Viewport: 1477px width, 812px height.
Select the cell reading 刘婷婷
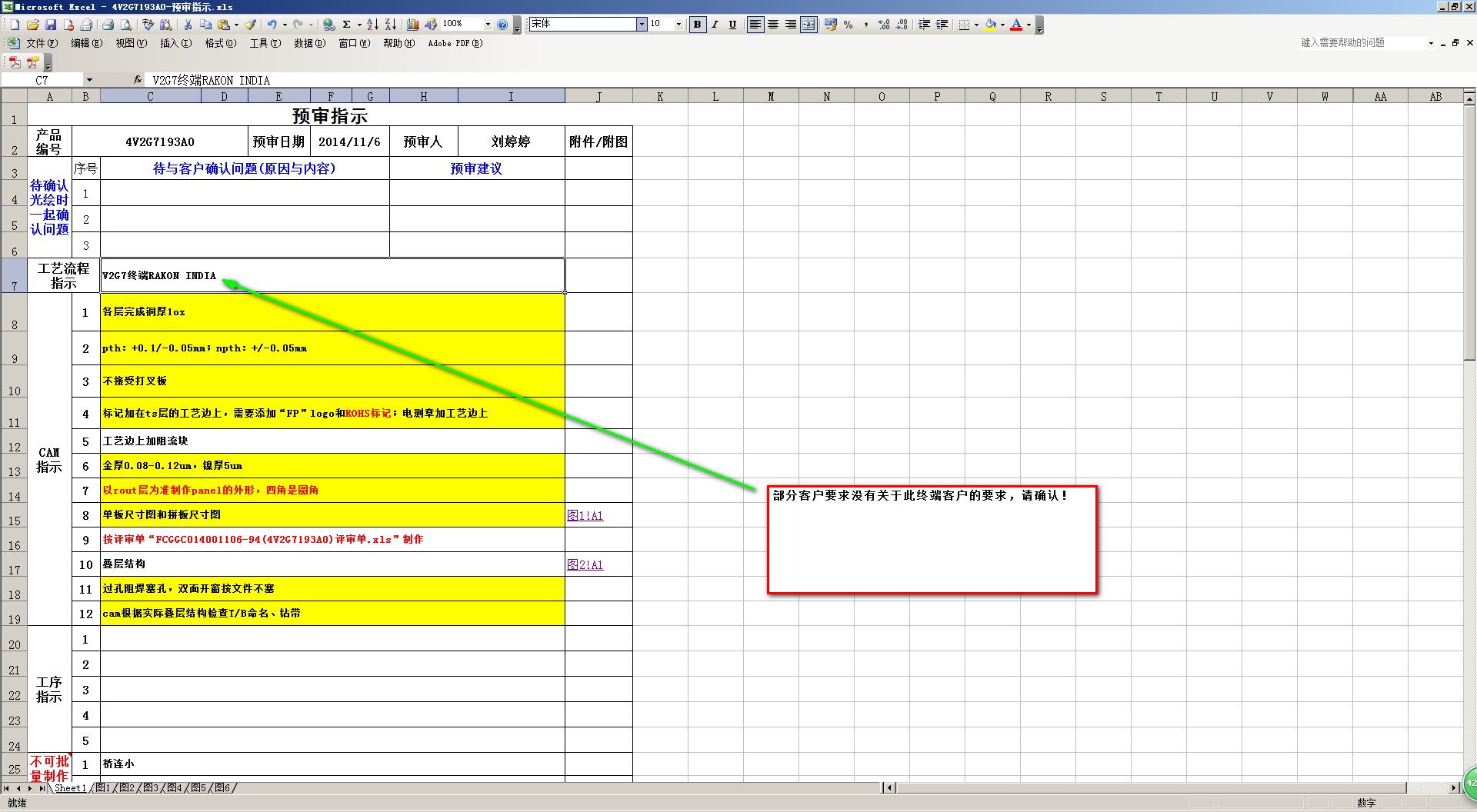pyautogui.click(x=511, y=141)
